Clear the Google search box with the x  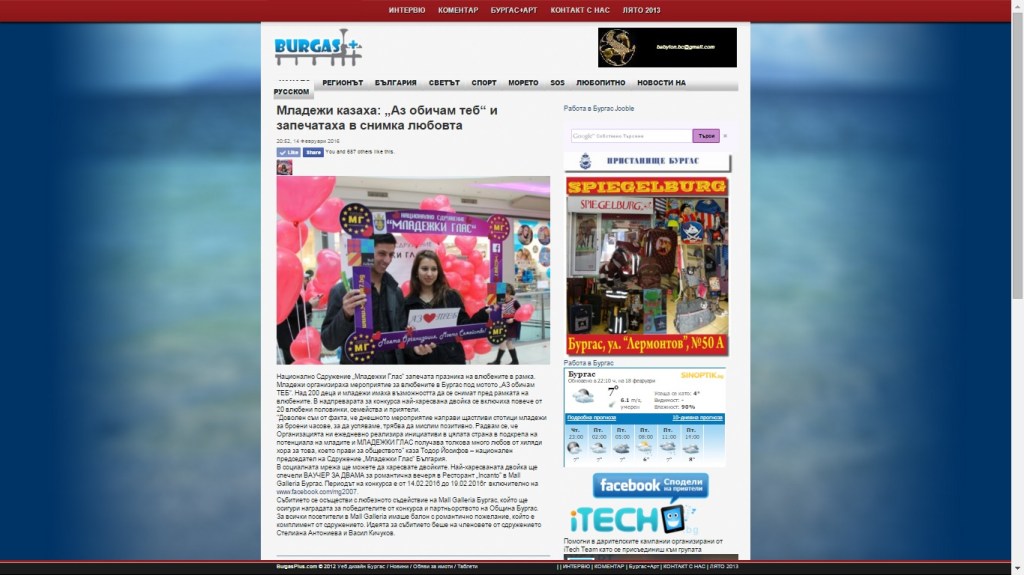click(725, 136)
